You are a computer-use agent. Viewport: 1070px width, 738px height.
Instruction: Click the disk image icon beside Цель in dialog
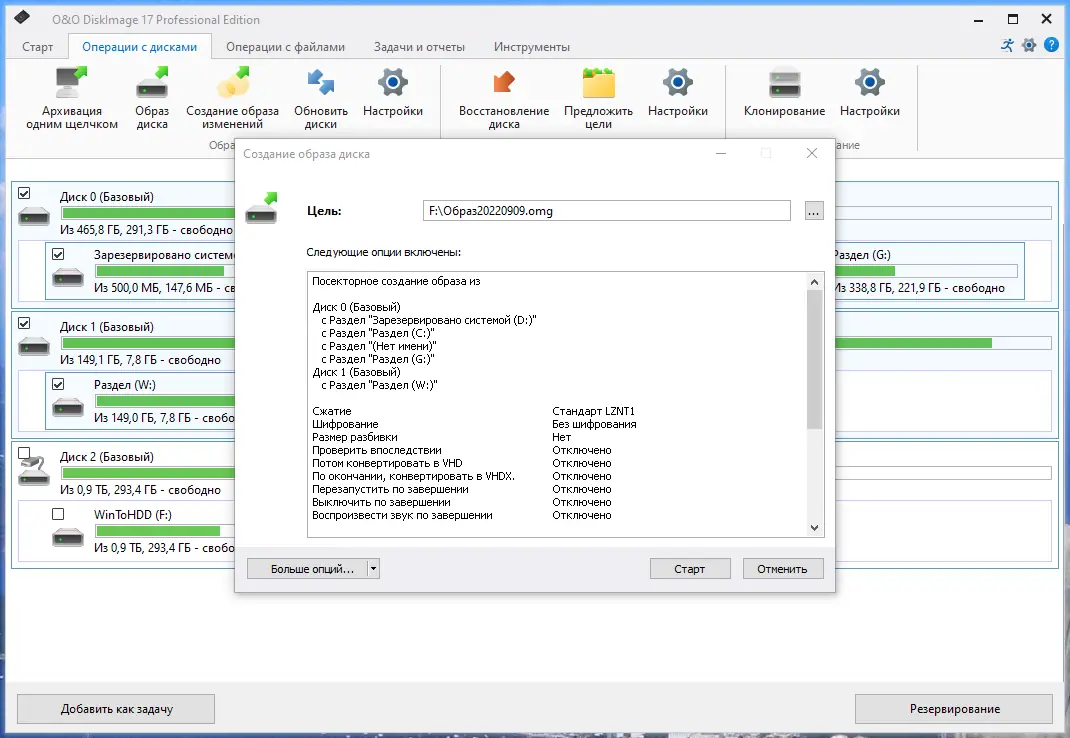pos(262,208)
